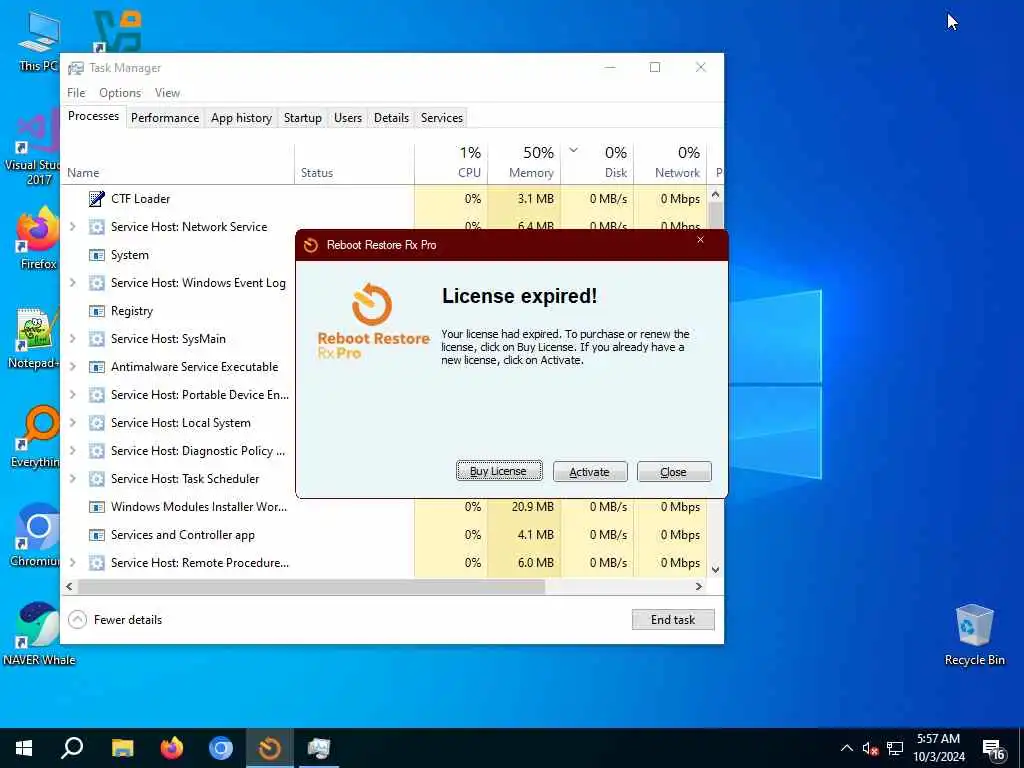Switch to the Services tab
This screenshot has height=768, width=1024.
point(442,118)
